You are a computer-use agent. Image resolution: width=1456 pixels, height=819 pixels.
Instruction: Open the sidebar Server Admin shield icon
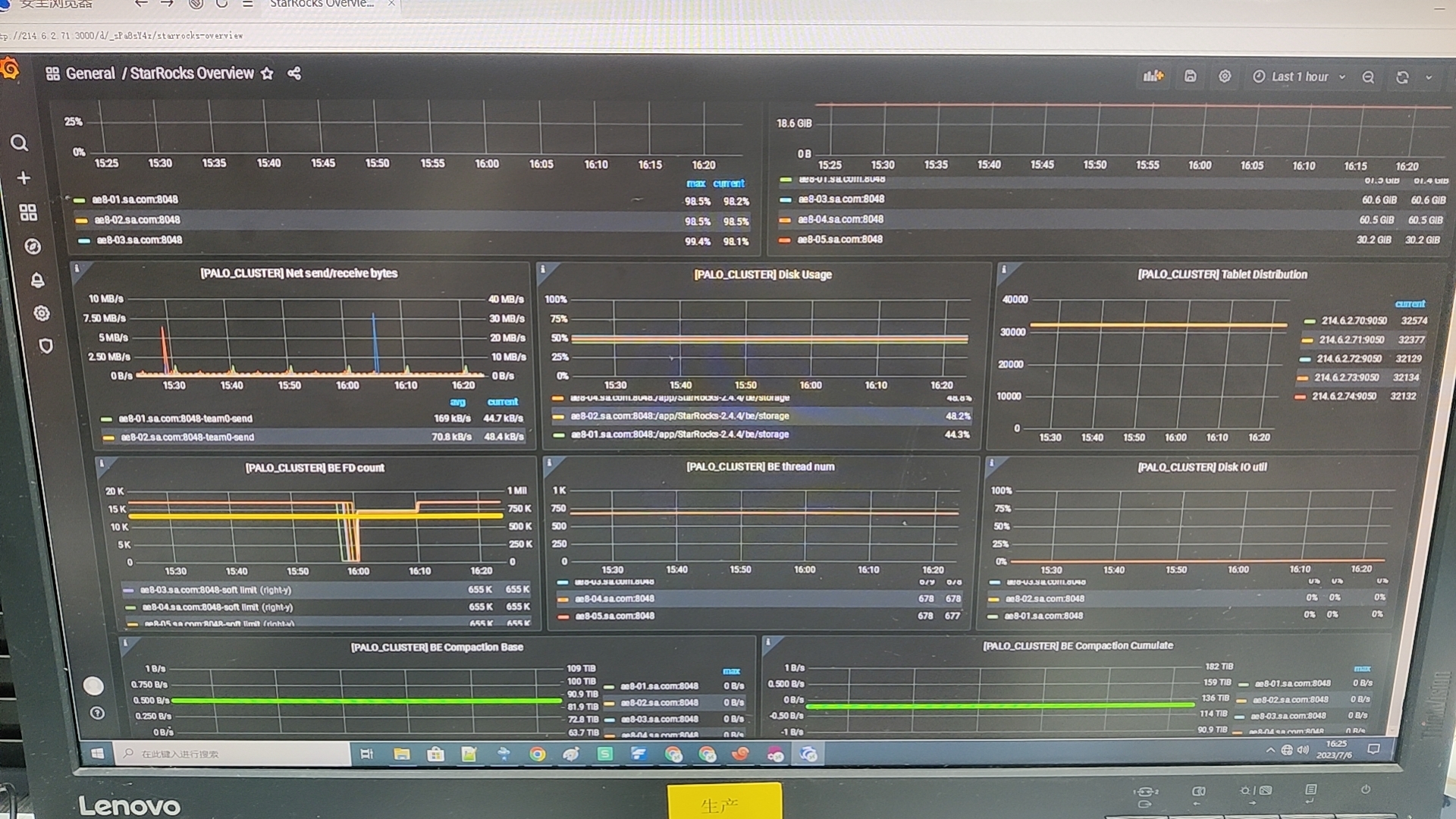pos(46,346)
